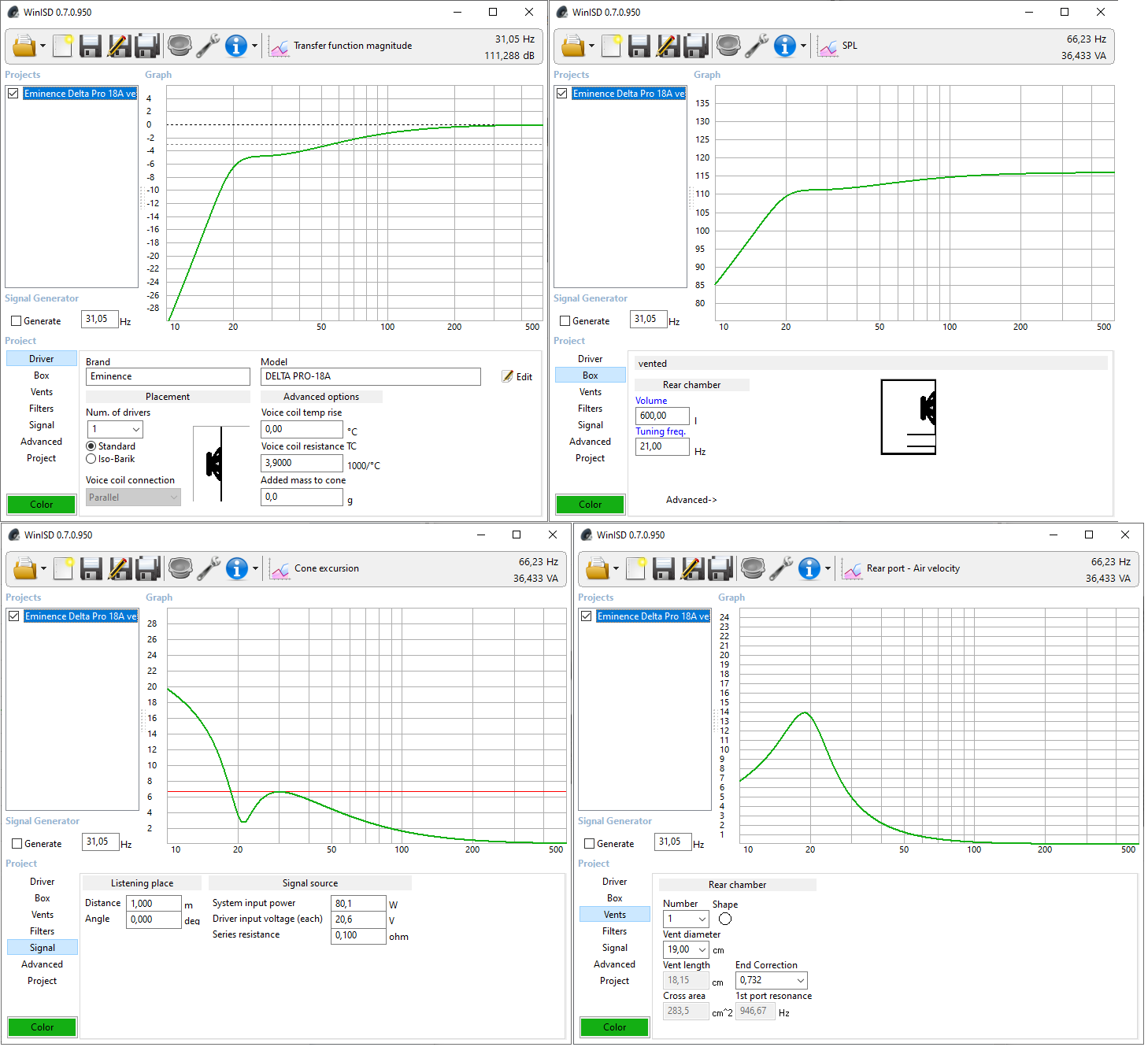The height and width of the screenshot is (1047, 1148).
Task: Switch to Driver tab in Cone excursion window
Action: (x=43, y=882)
